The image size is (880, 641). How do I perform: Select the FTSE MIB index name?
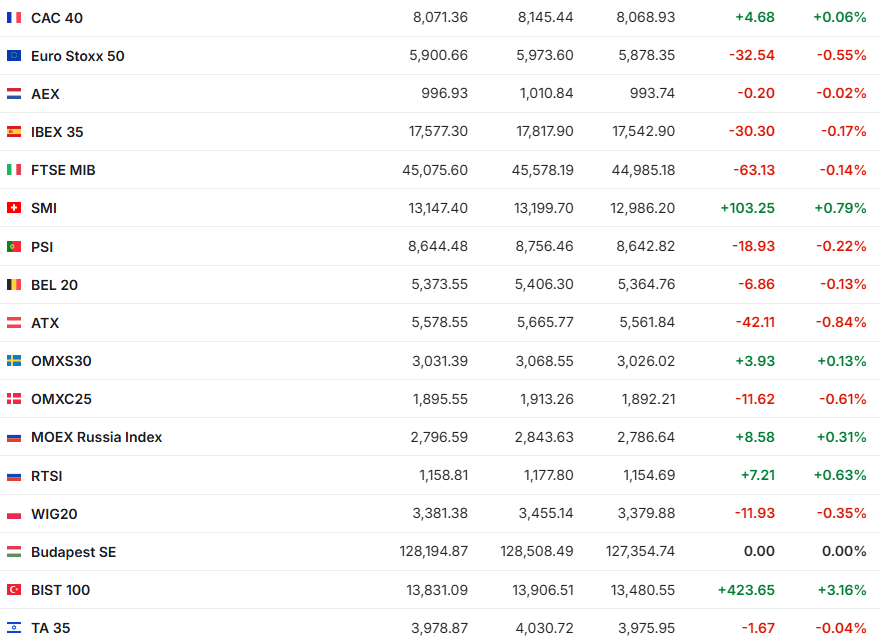coord(63,170)
